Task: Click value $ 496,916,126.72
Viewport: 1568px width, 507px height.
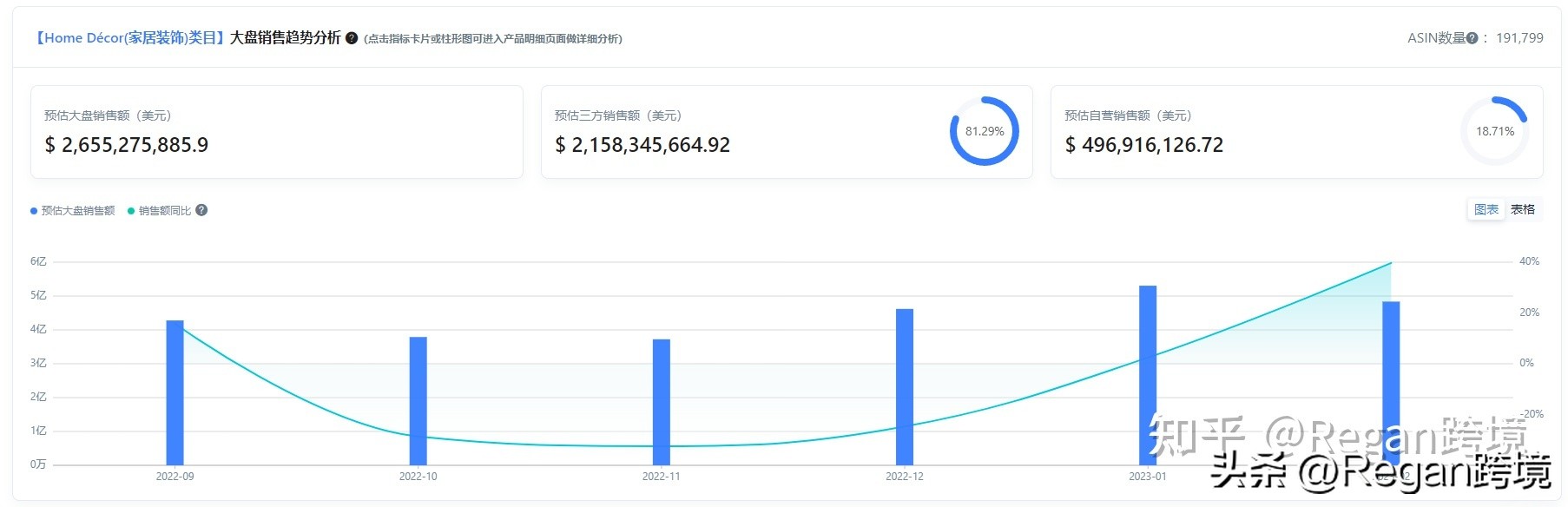Action: [1144, 145]
